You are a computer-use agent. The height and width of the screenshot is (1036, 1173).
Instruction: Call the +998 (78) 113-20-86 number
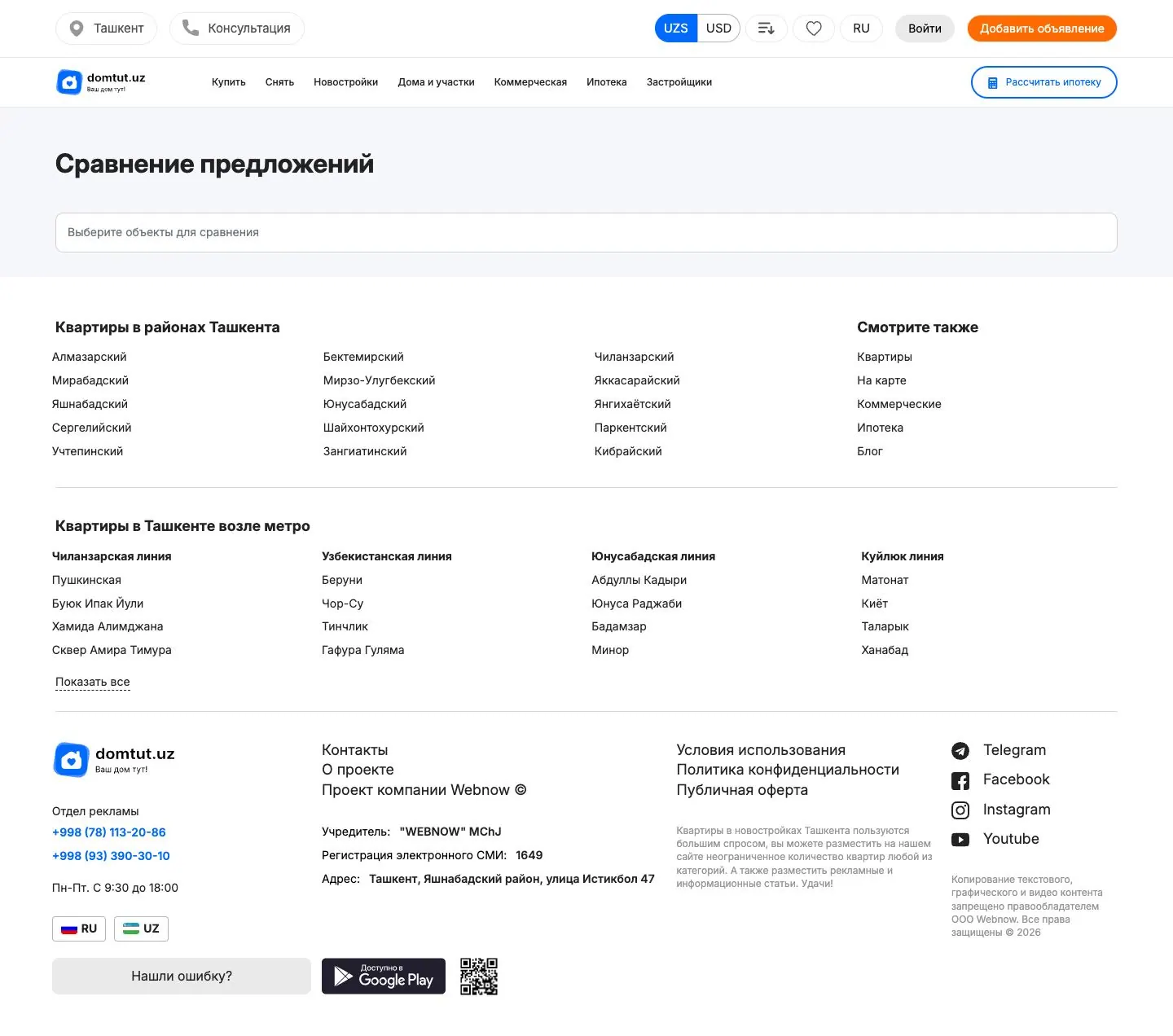[109, 832]
